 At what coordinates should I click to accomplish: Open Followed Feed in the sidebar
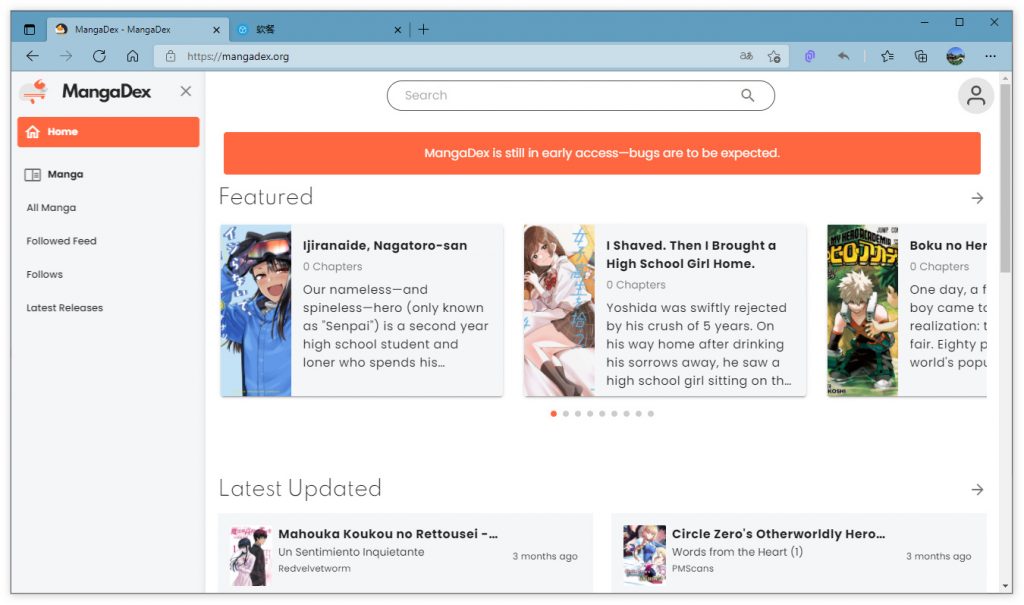(x=61, y=241)
